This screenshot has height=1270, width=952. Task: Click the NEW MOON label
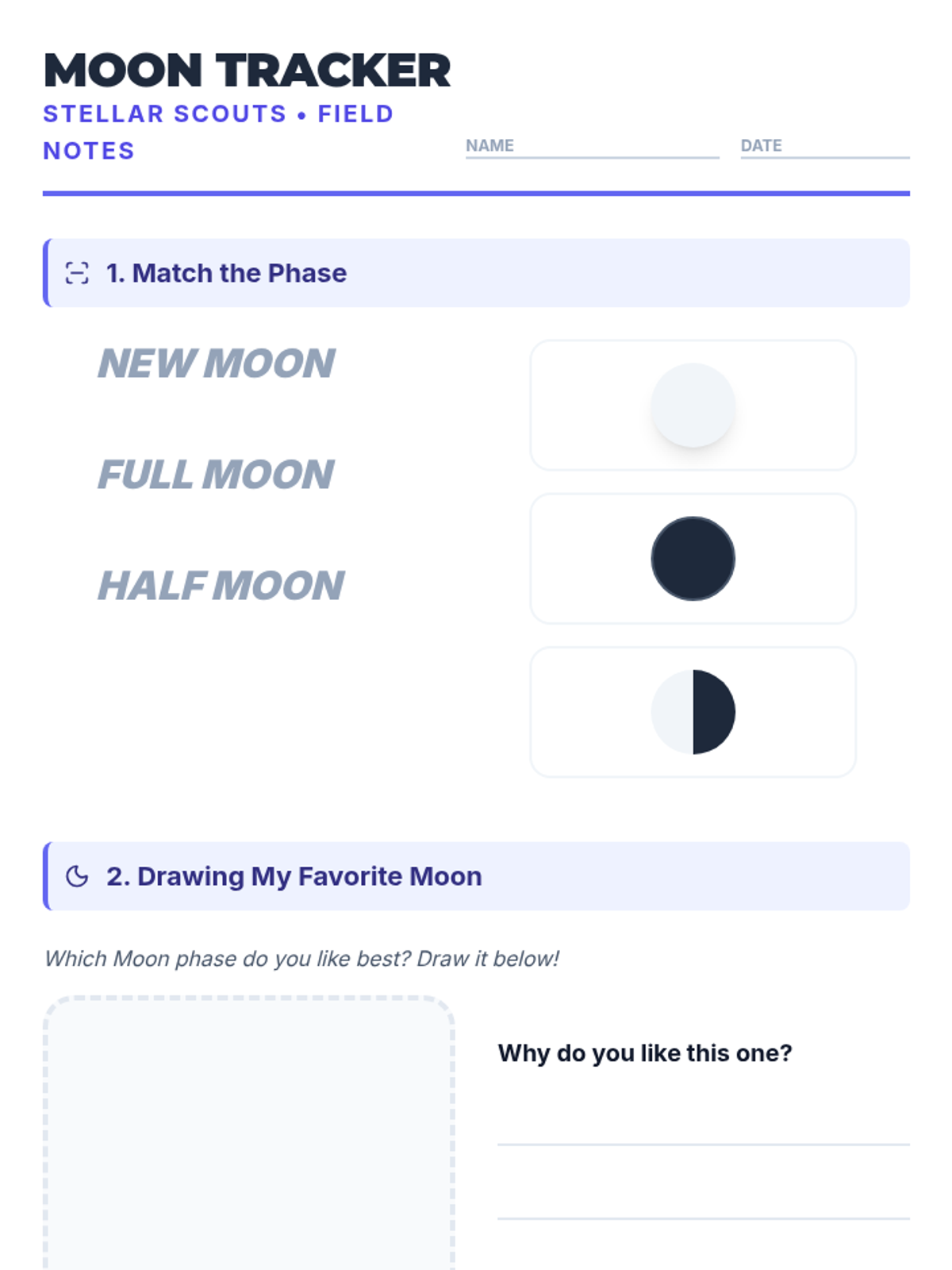217,364
